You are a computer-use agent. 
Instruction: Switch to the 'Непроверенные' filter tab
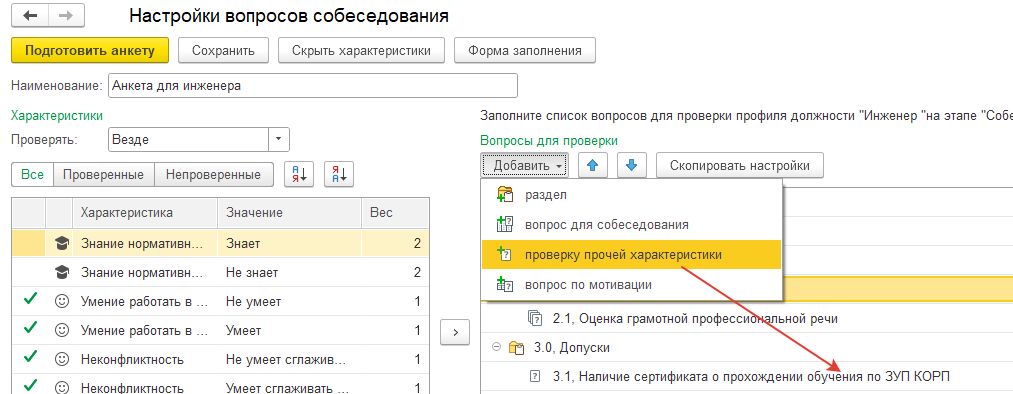[x=213, y=174]
